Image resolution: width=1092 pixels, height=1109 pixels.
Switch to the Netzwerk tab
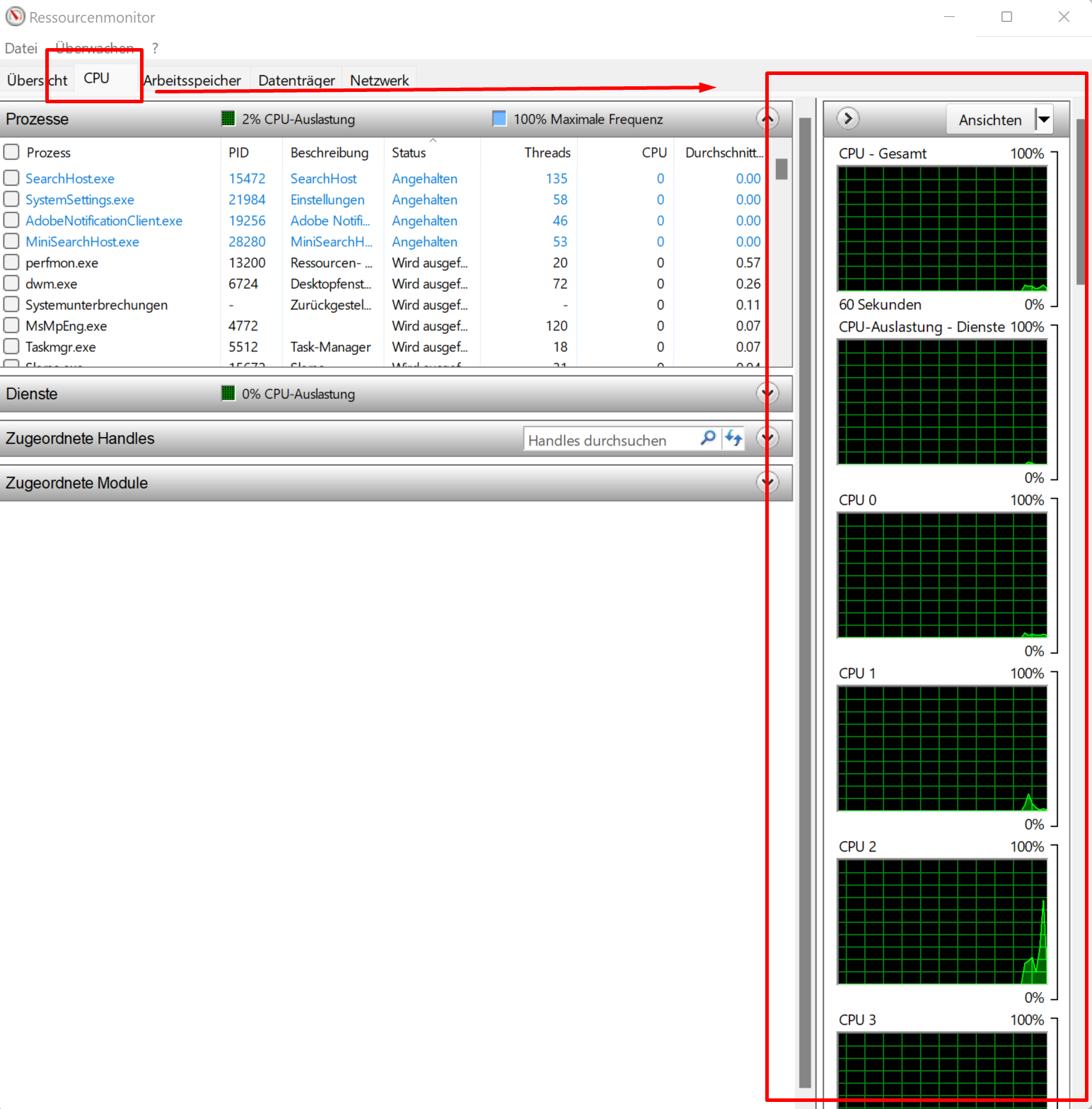379,80
